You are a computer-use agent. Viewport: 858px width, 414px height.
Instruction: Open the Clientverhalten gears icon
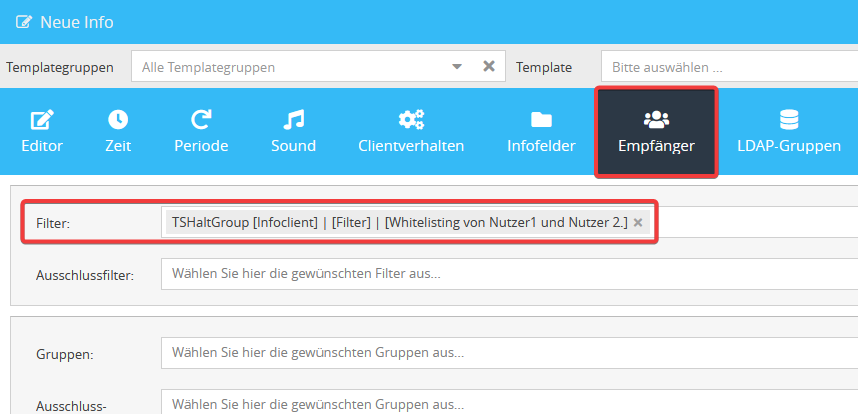411,120
